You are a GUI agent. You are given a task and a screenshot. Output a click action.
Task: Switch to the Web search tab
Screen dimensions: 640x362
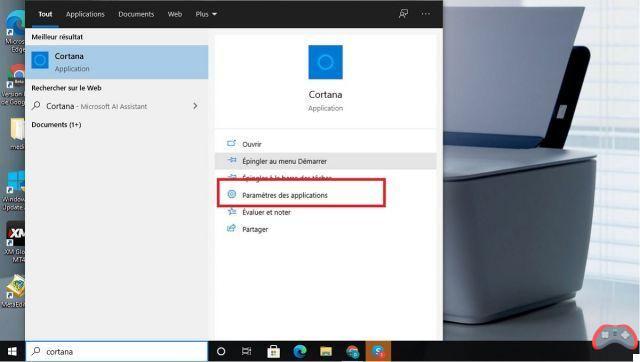pos(175,14)
